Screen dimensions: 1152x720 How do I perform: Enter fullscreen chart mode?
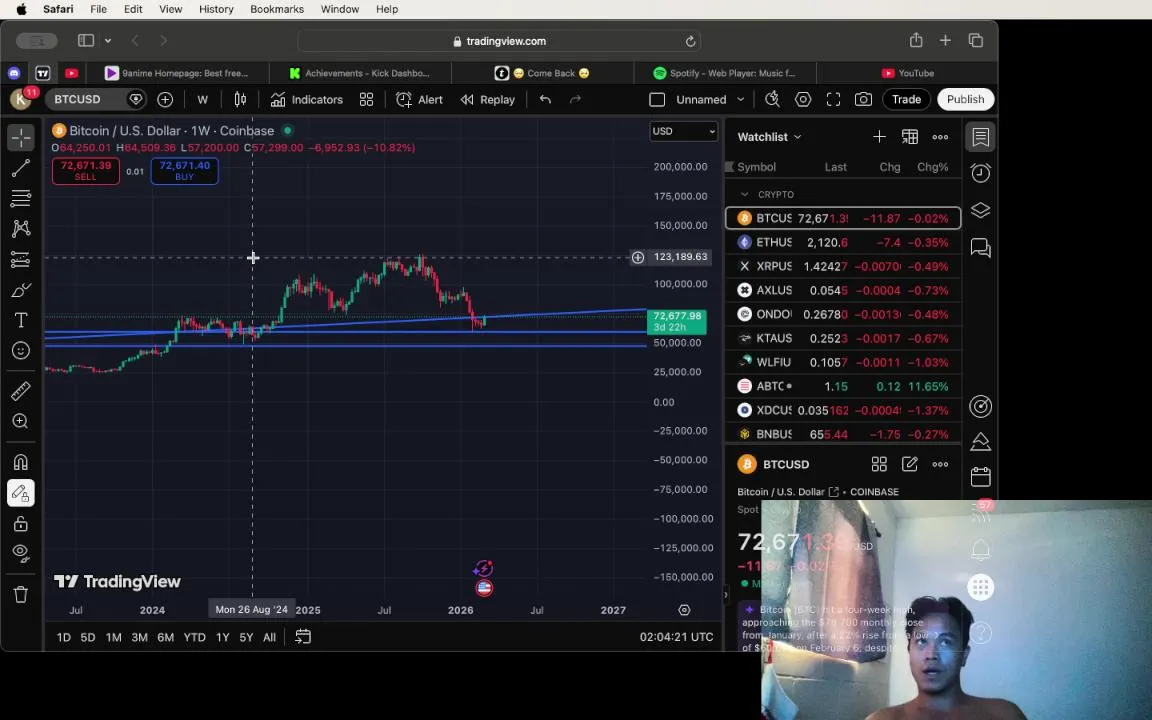coord(833,99)
